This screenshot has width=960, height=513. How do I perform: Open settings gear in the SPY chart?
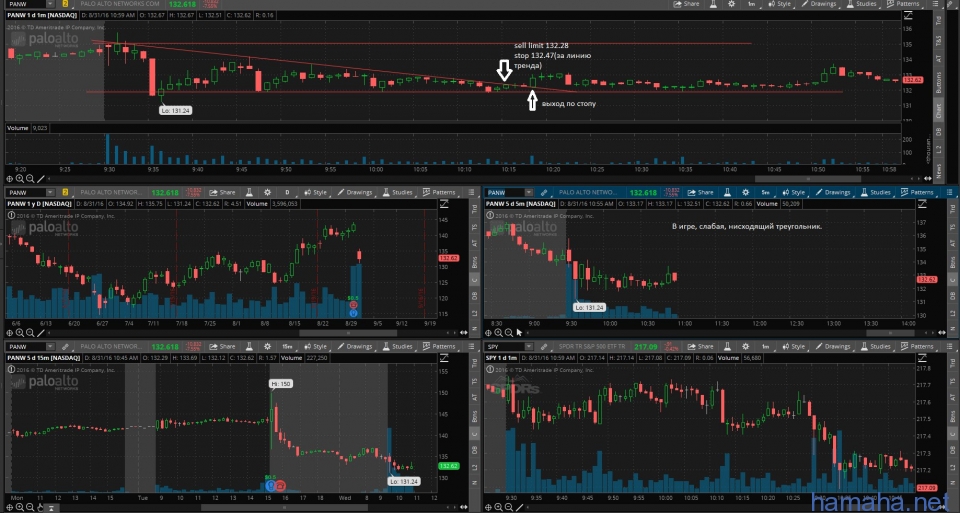point(746,346)
